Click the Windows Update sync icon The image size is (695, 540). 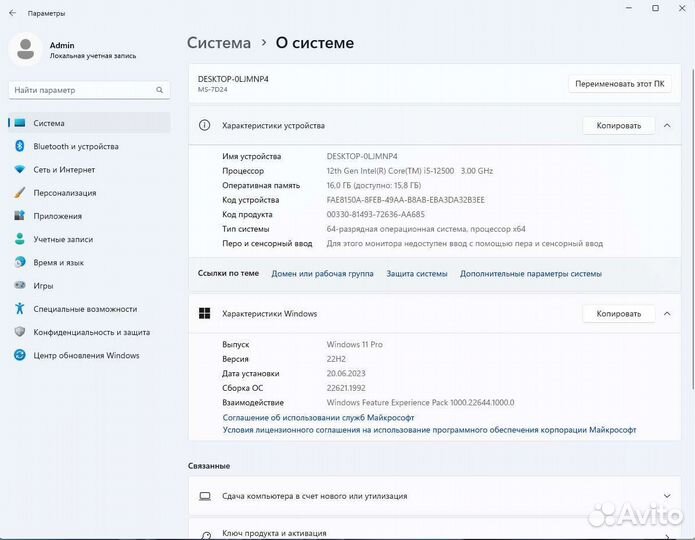pyautogui.click(x=20, y=355)
